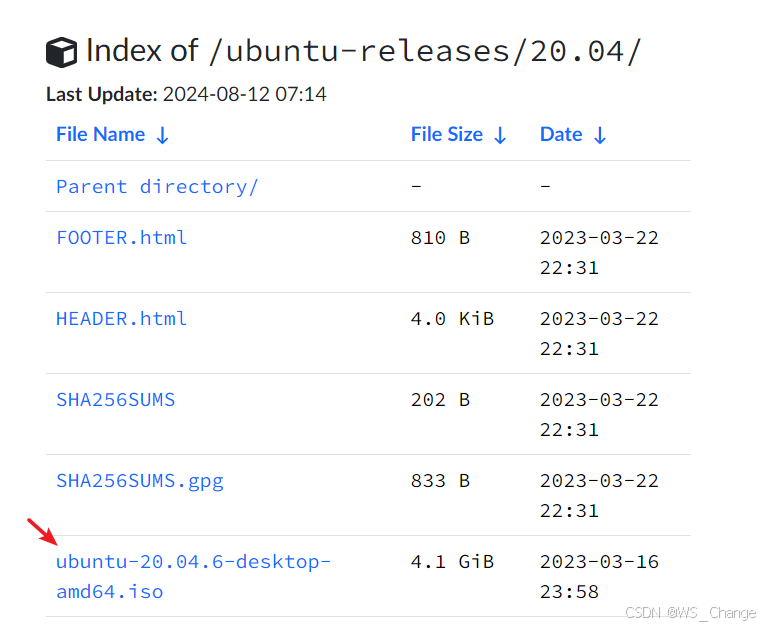
Task: Sort the listing by Date header
Action: pyautogui.click(x=573, y=135)
